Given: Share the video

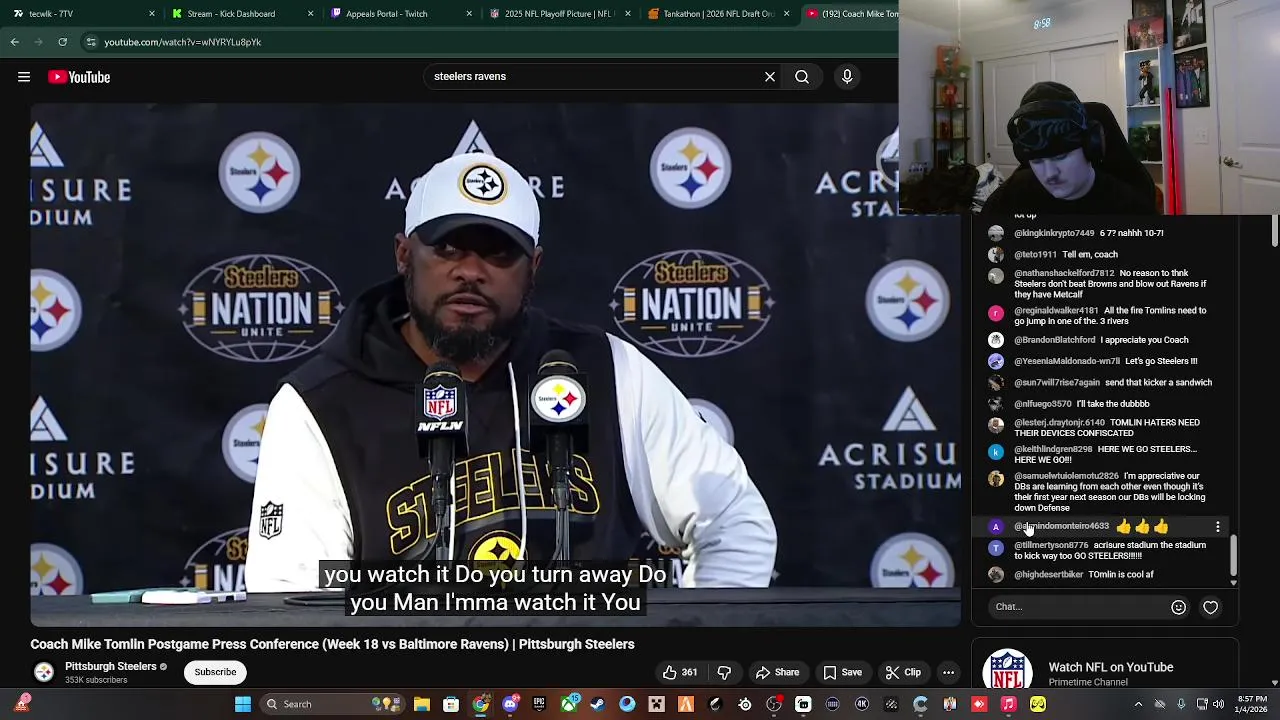Looking at the screenshot, I should coord(777,672).
